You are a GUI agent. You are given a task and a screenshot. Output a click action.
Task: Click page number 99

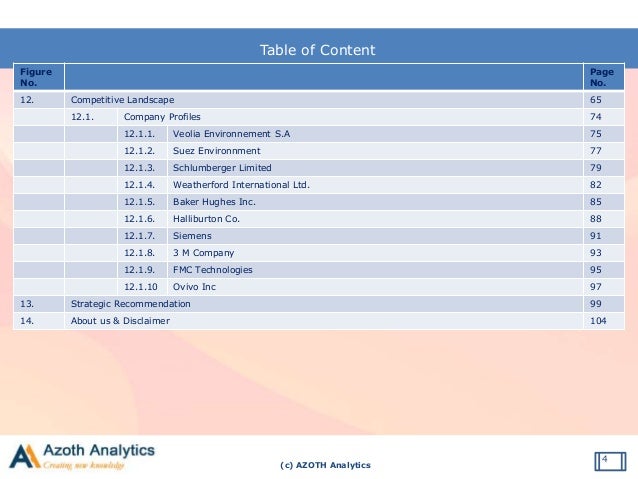click(x=596, y=304)
